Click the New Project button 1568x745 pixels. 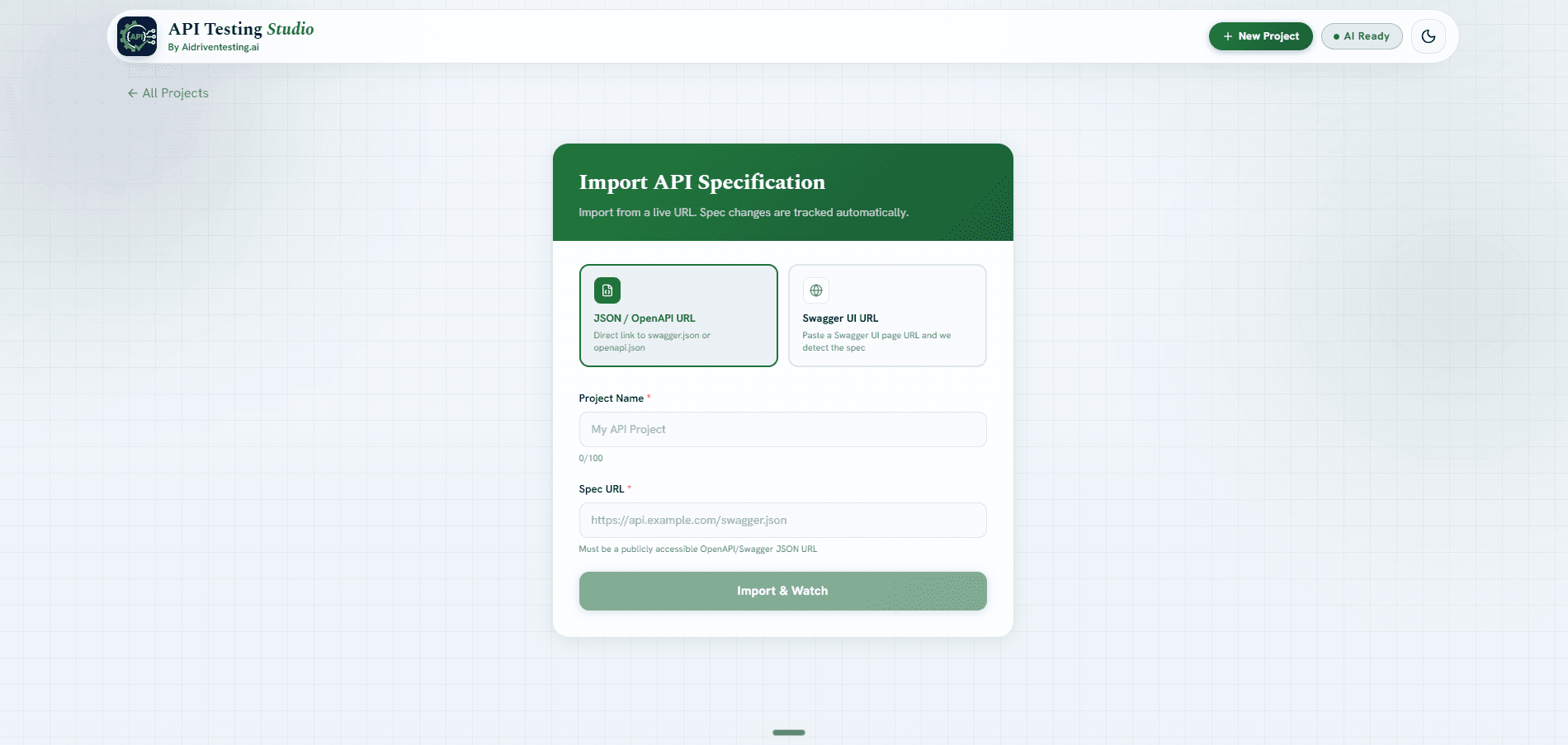click(x=1261, y=36)
